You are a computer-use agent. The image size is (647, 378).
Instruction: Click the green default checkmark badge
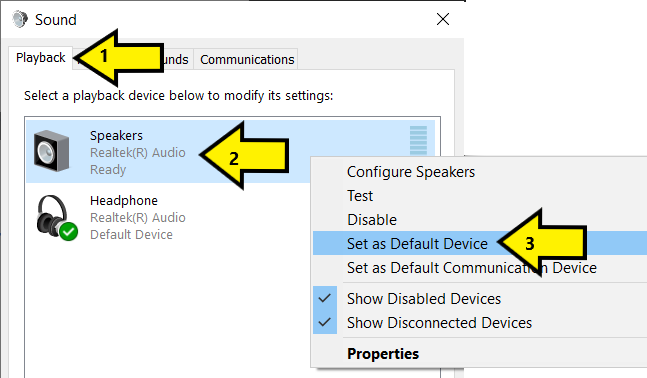pyautogui.click(x=68, y=232)
